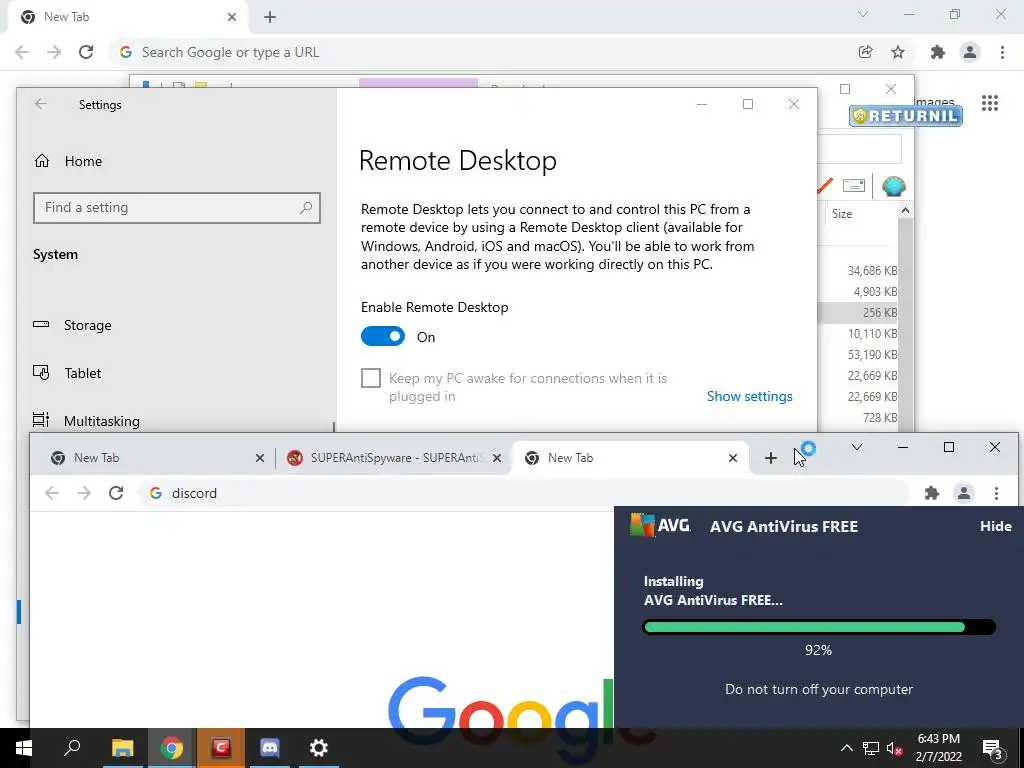Open profile avatar in top Chrome window
The width and height of the screenshot is (1024, 768).
[970, 52]
